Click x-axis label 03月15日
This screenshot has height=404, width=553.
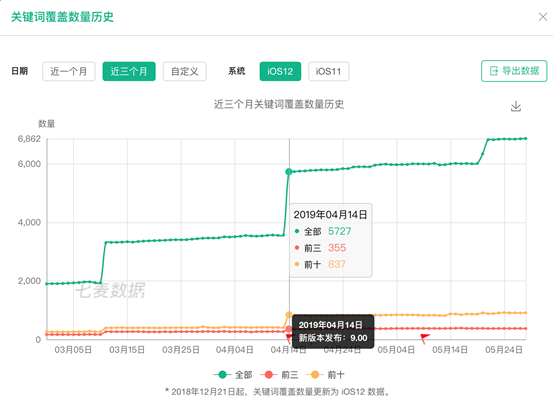(127, 350)
